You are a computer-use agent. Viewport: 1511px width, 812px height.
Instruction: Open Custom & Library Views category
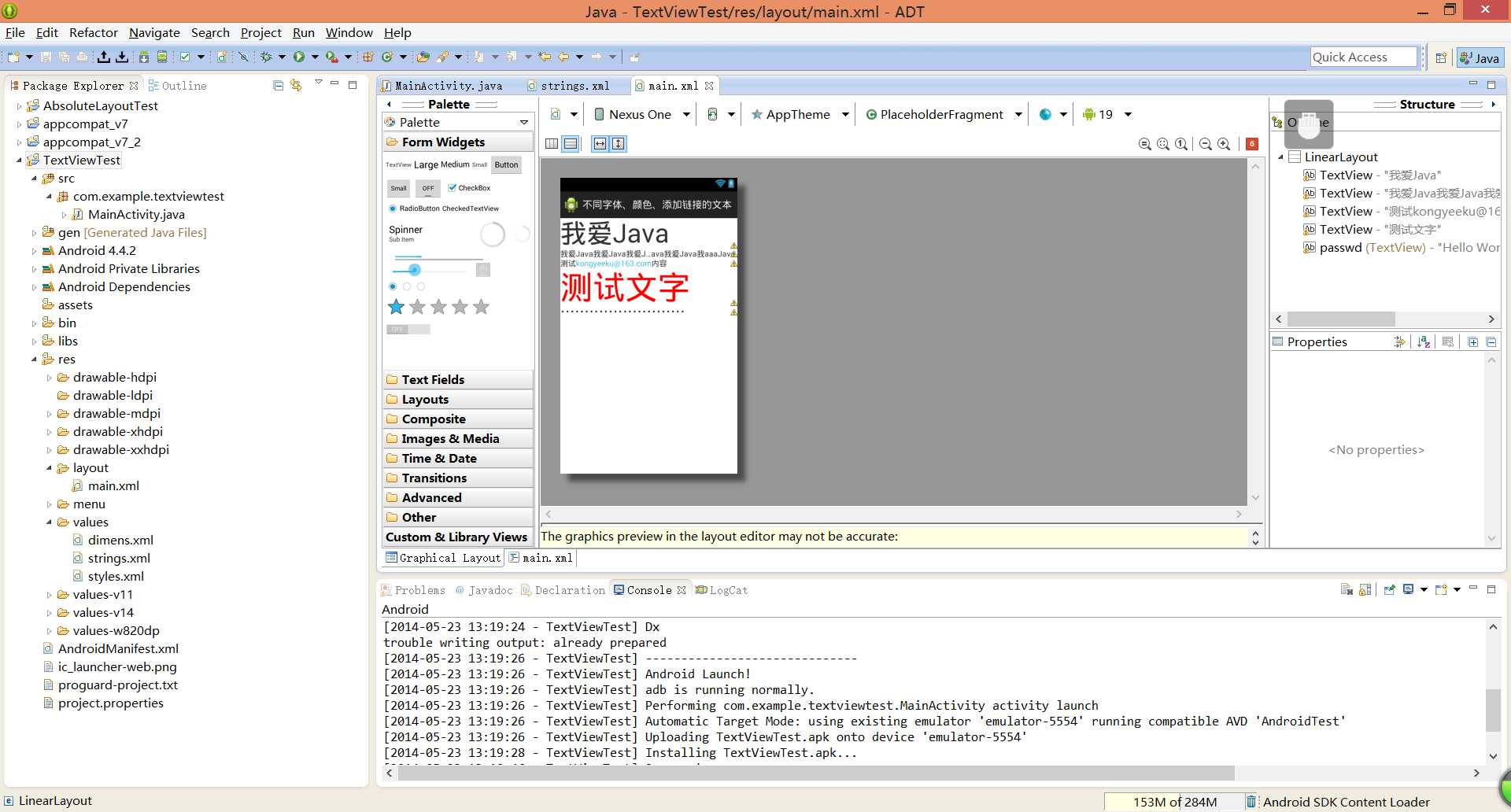pos(457,537)
